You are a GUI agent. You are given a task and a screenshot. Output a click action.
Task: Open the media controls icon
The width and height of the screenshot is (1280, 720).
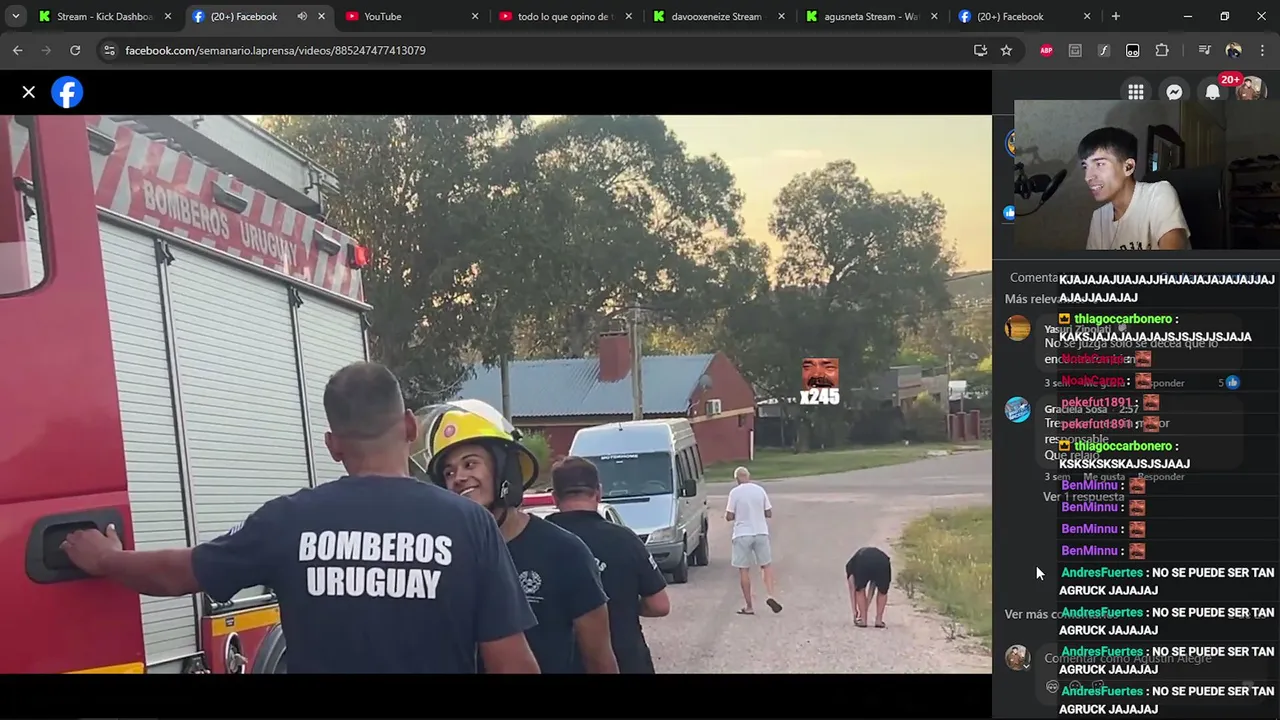click(x=1204, y=50)
